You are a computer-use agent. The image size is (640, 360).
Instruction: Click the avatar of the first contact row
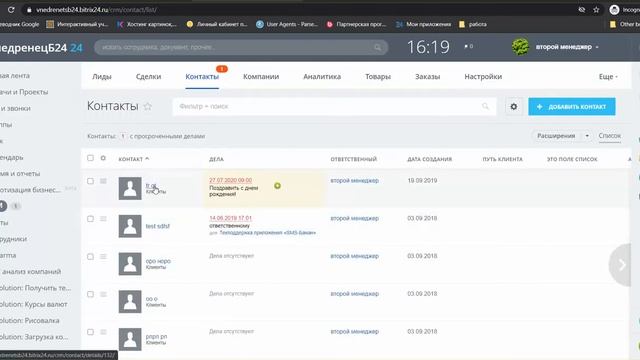pos(130,188)
